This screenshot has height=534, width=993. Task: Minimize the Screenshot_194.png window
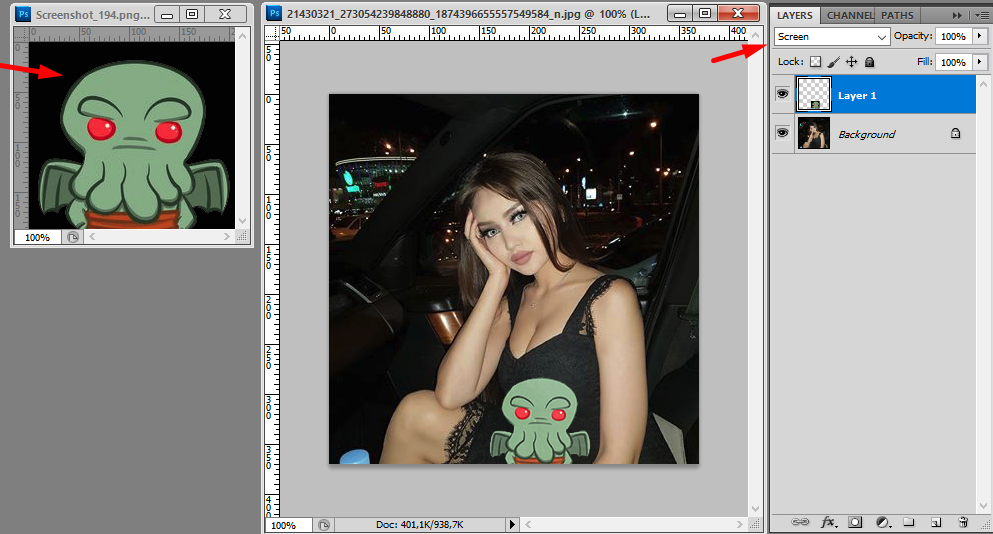(x=167, y=14)
